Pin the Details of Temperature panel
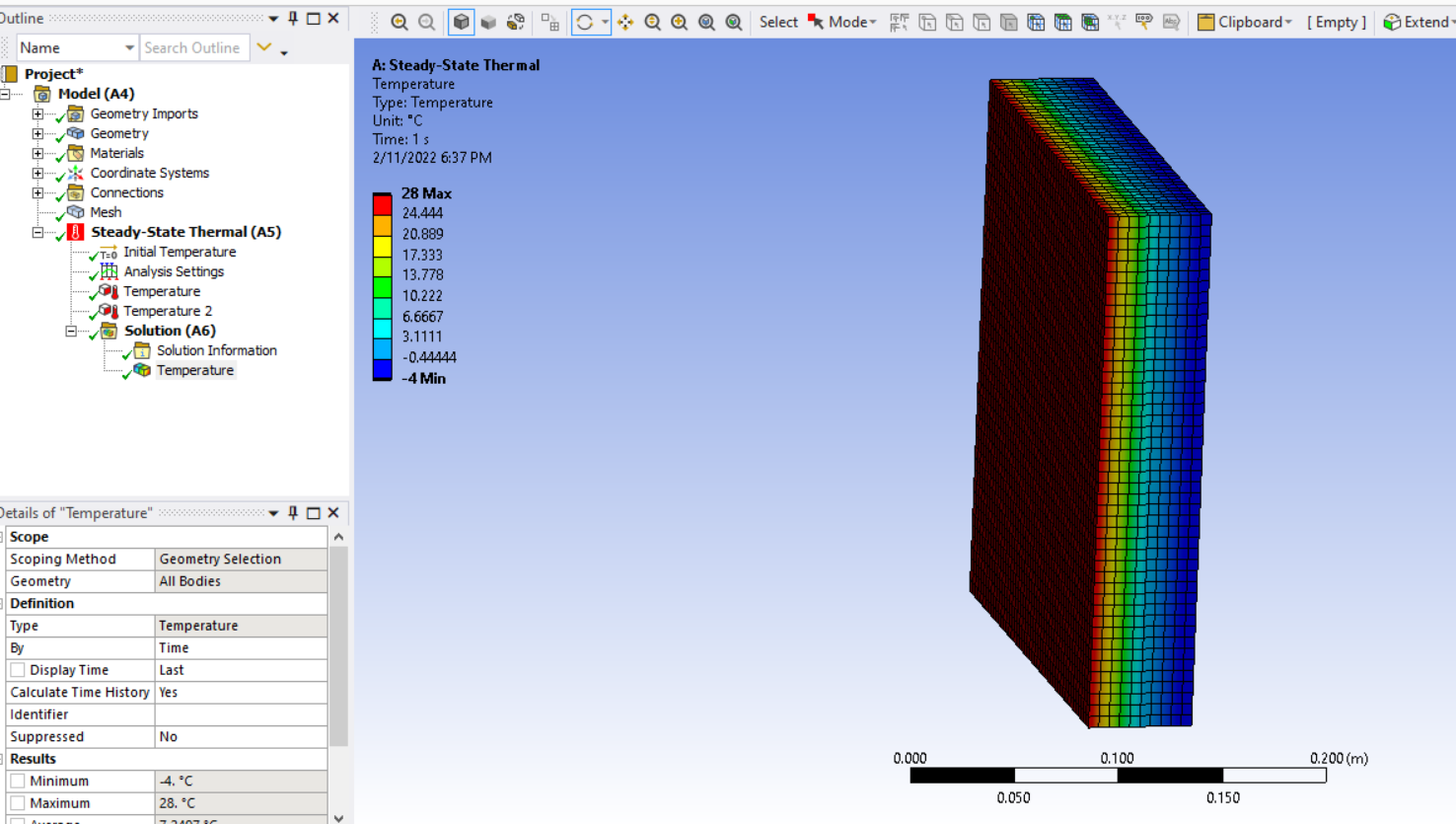The image size is (1456, 824). pyautogui.click(x=293, y=512)
